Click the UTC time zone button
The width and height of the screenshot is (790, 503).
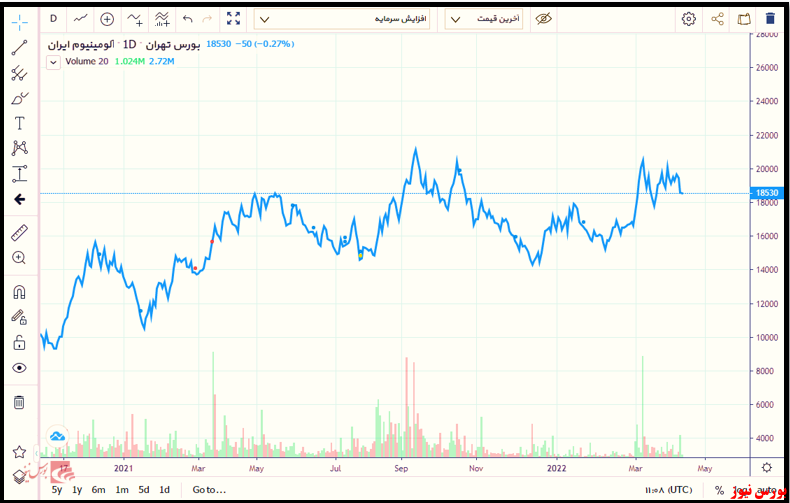point(668,490)
